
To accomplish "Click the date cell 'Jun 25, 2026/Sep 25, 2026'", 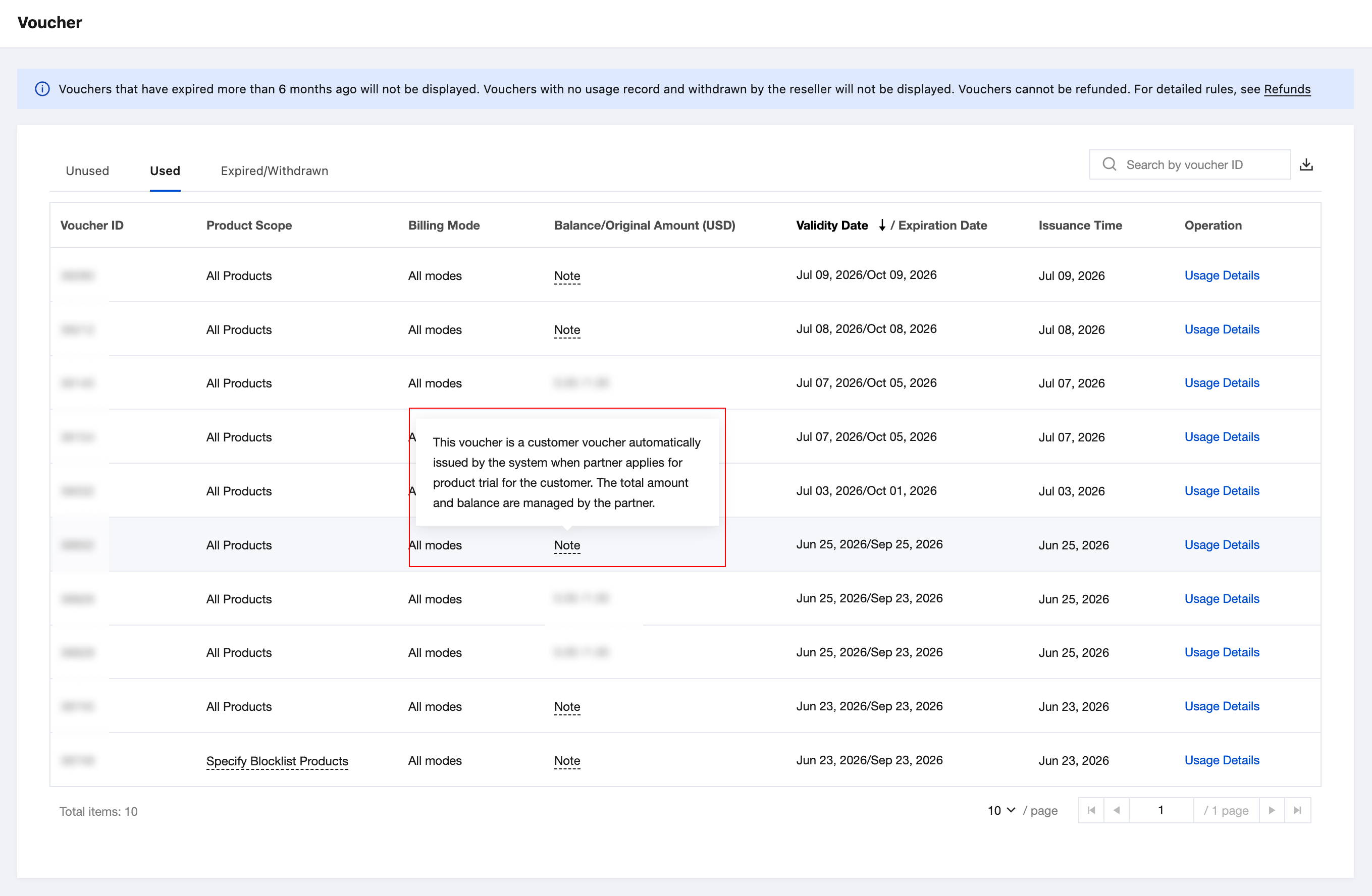I will point(869,544).
